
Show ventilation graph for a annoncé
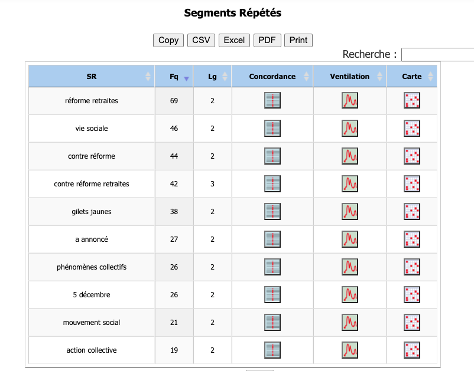350,239
